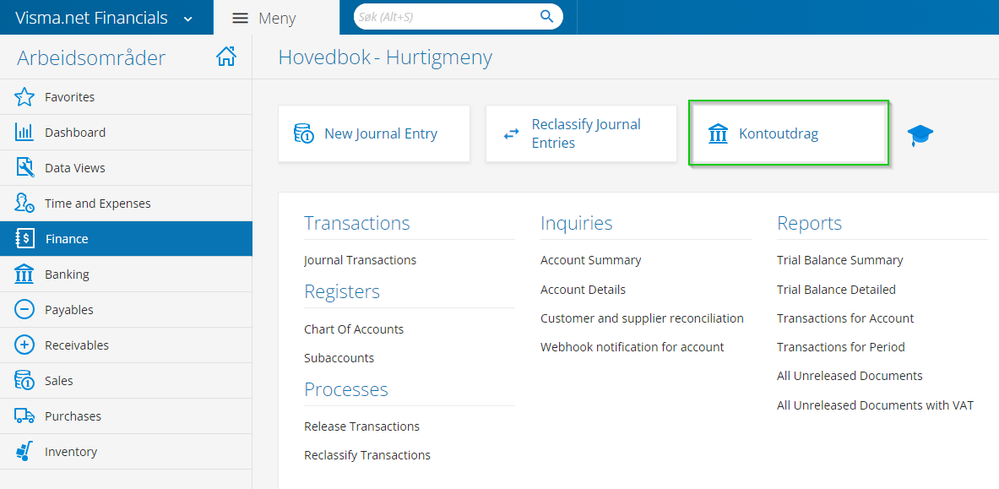Open the Receivables workspace

pos(126,345)
